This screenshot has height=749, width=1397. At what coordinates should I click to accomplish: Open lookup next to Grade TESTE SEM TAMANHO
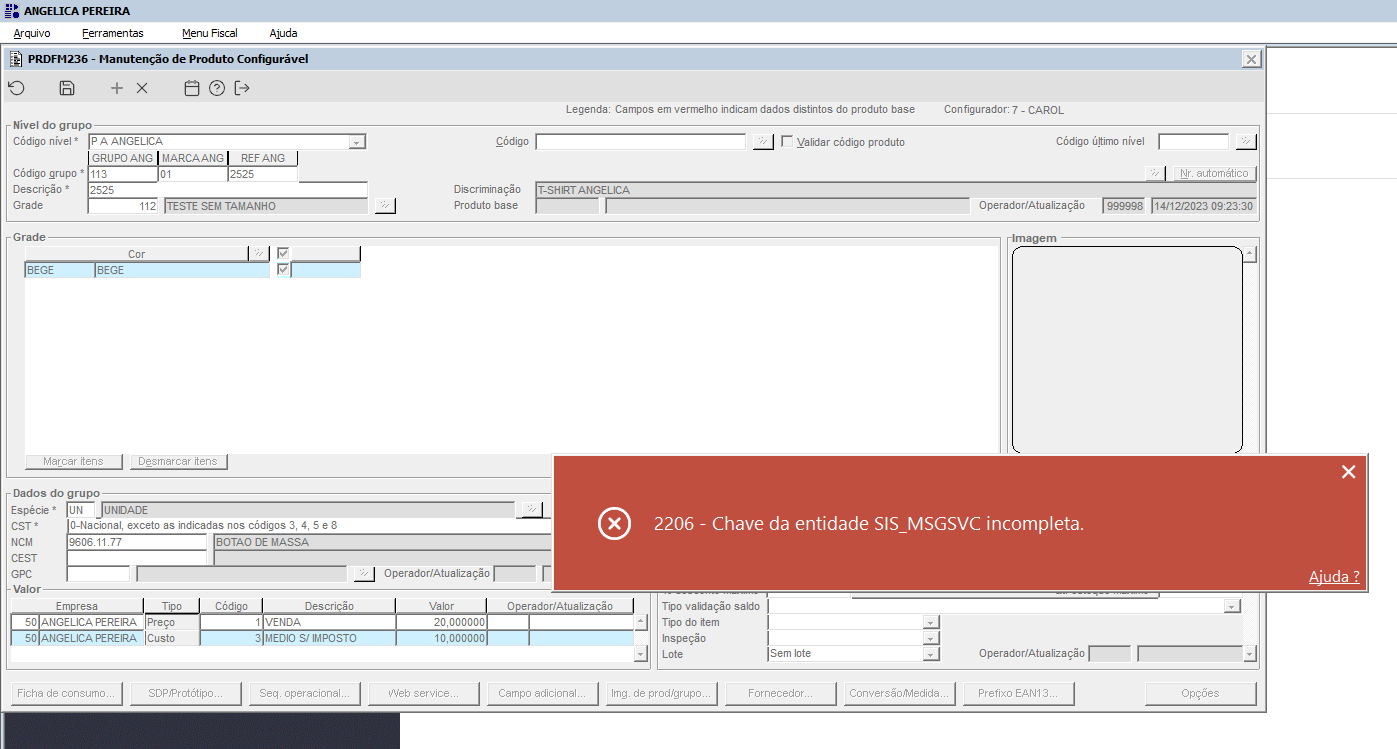click(385, 206)
